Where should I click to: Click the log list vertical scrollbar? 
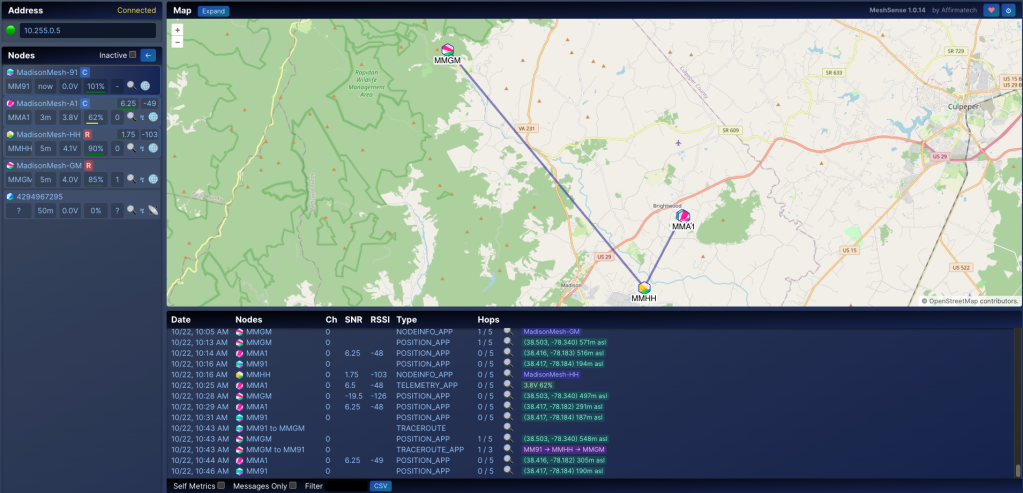point(1017,400)
